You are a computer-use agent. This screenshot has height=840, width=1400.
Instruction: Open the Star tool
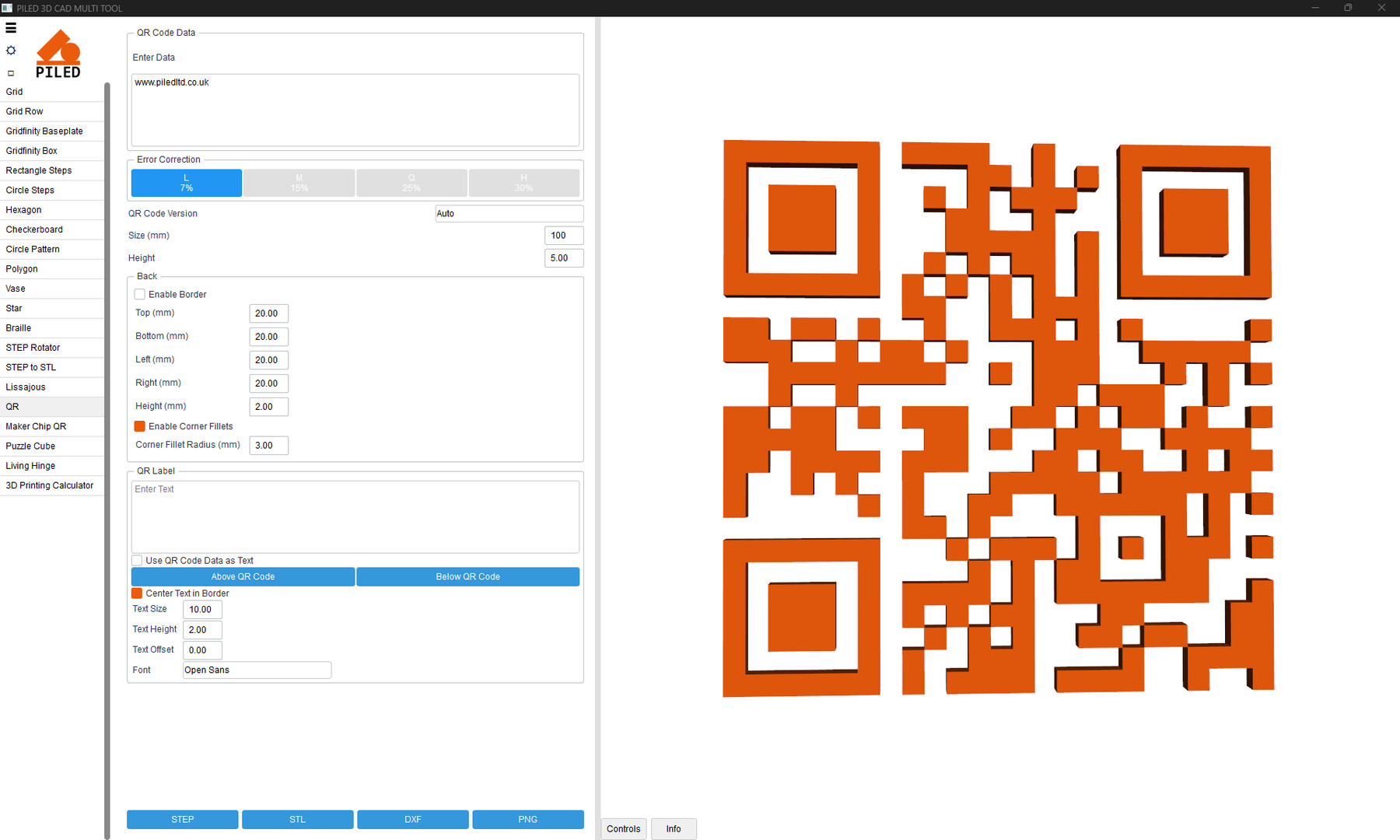52,309
